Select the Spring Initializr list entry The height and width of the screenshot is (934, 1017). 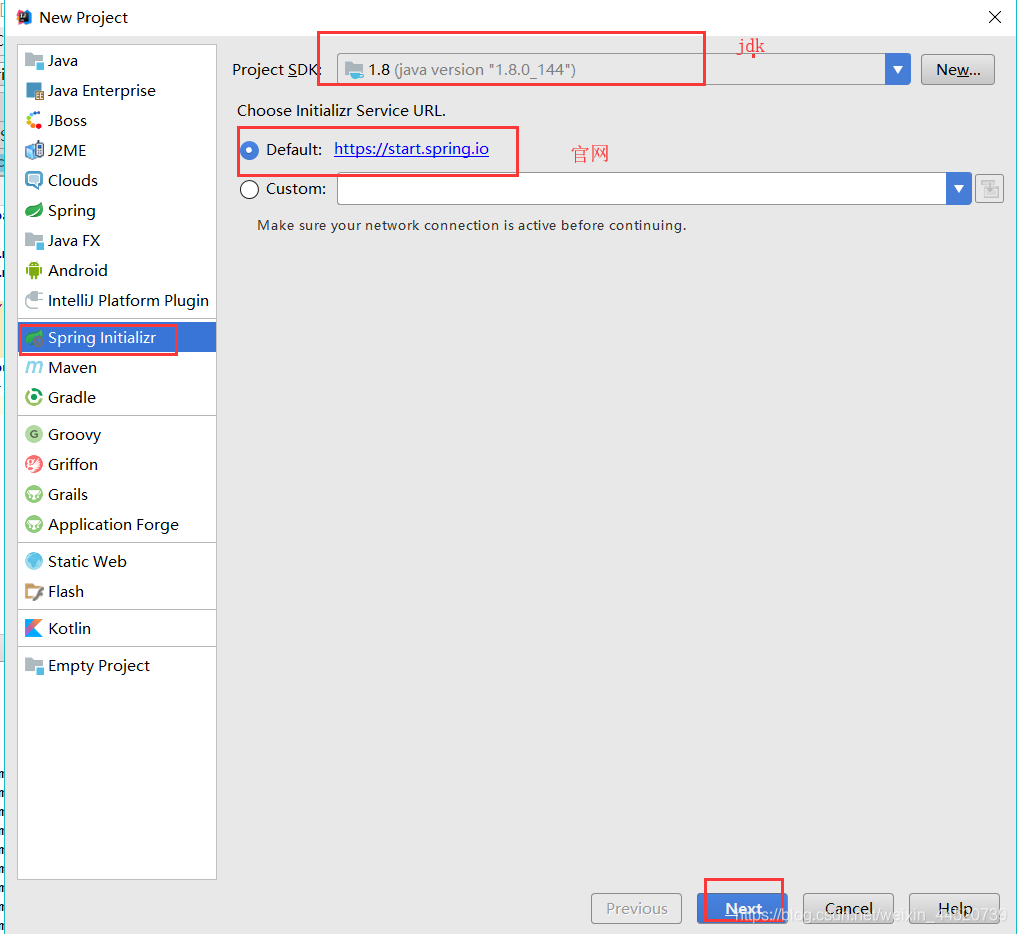pos(117,337)
